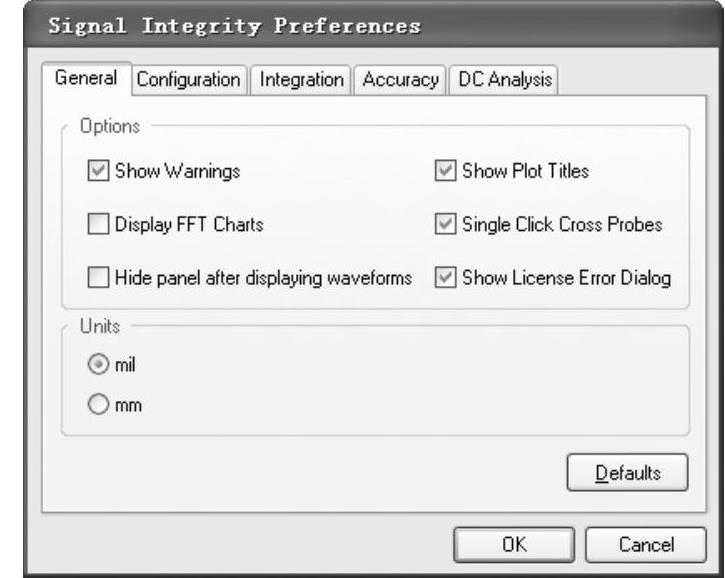Choose mm as the unit
The image size is (725, 578).
click(97, 407)
